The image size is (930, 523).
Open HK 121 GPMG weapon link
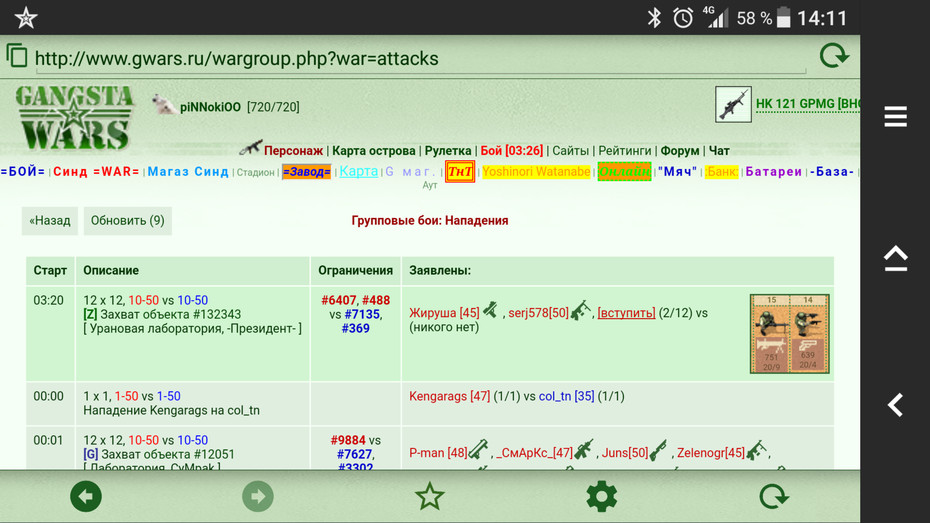[808, 104]
